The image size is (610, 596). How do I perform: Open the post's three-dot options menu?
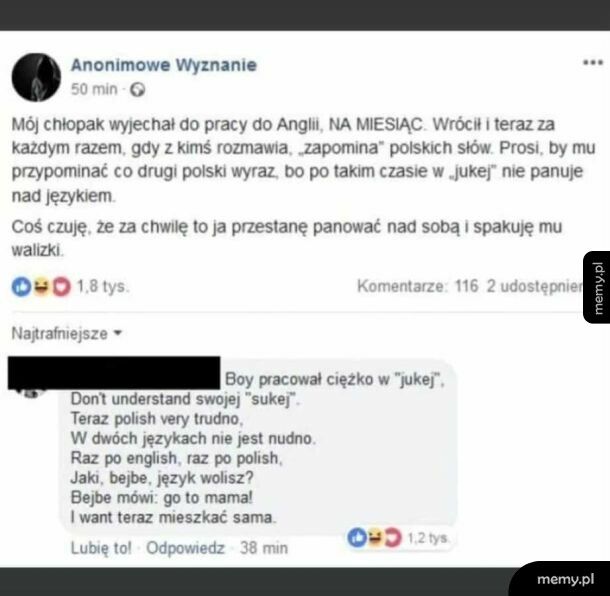coord(592,62)
